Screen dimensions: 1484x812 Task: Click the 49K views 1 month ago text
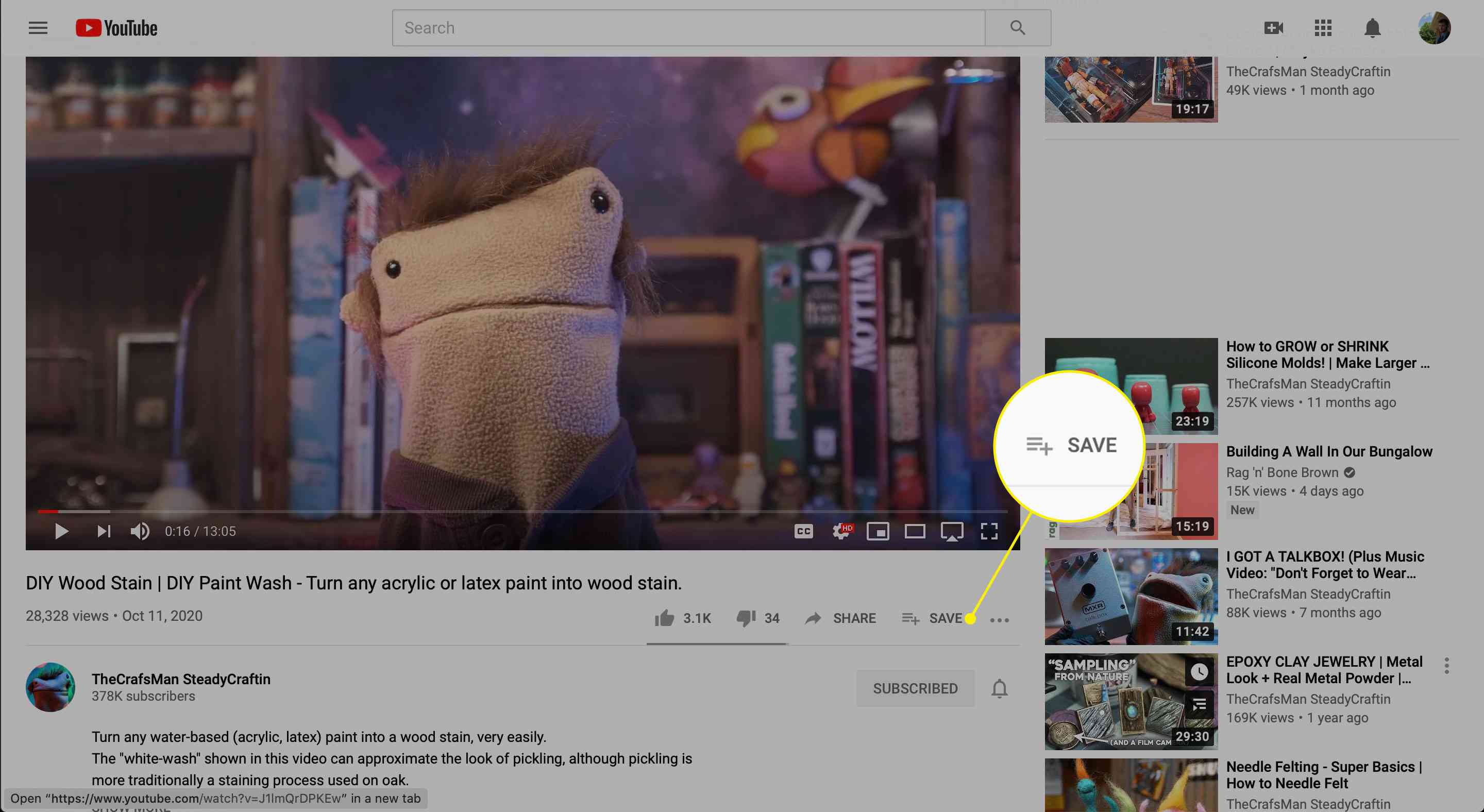(x=1300, y=90)
